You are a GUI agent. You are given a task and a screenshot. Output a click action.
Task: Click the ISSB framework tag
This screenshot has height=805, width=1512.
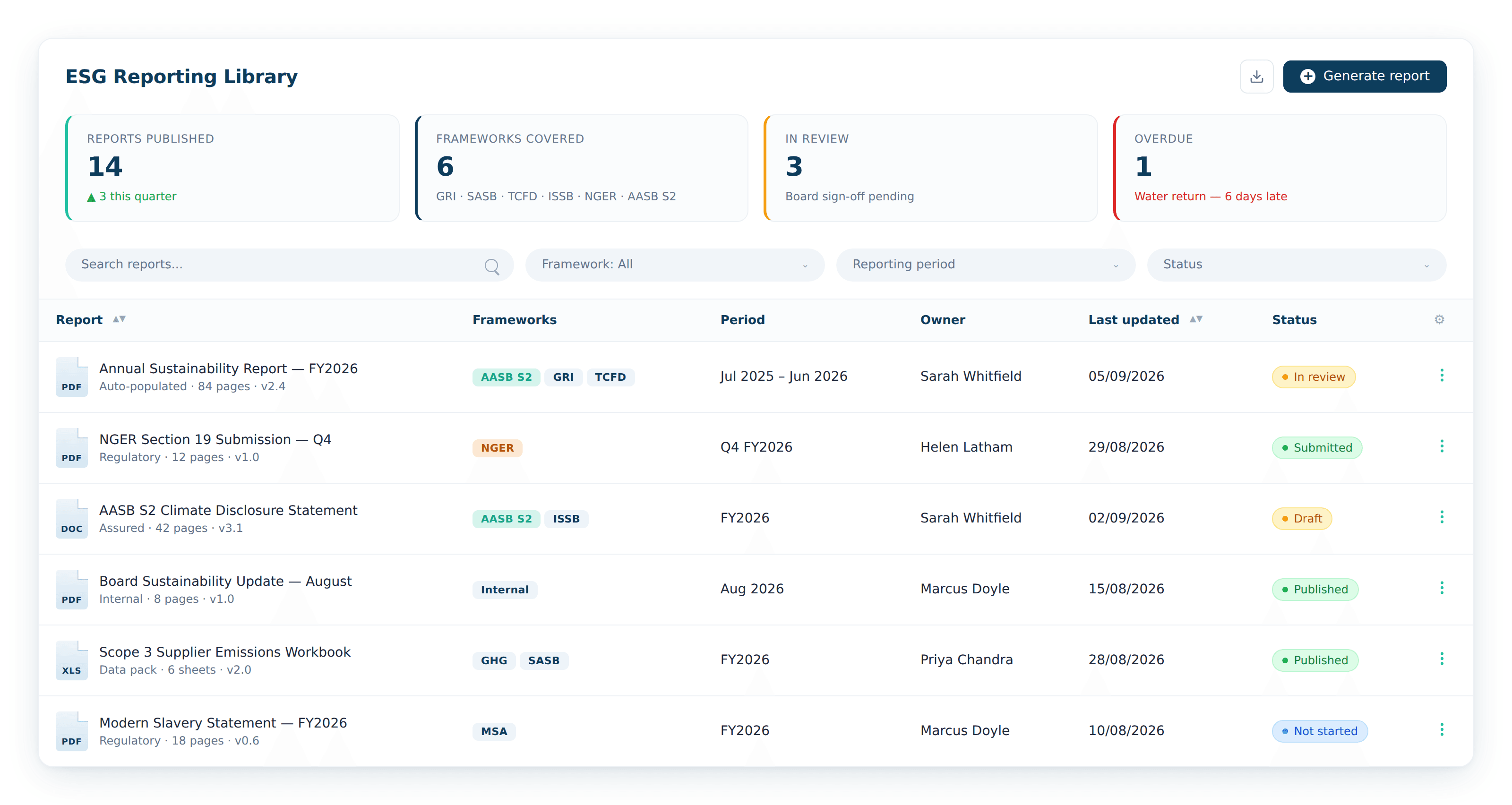567,519
